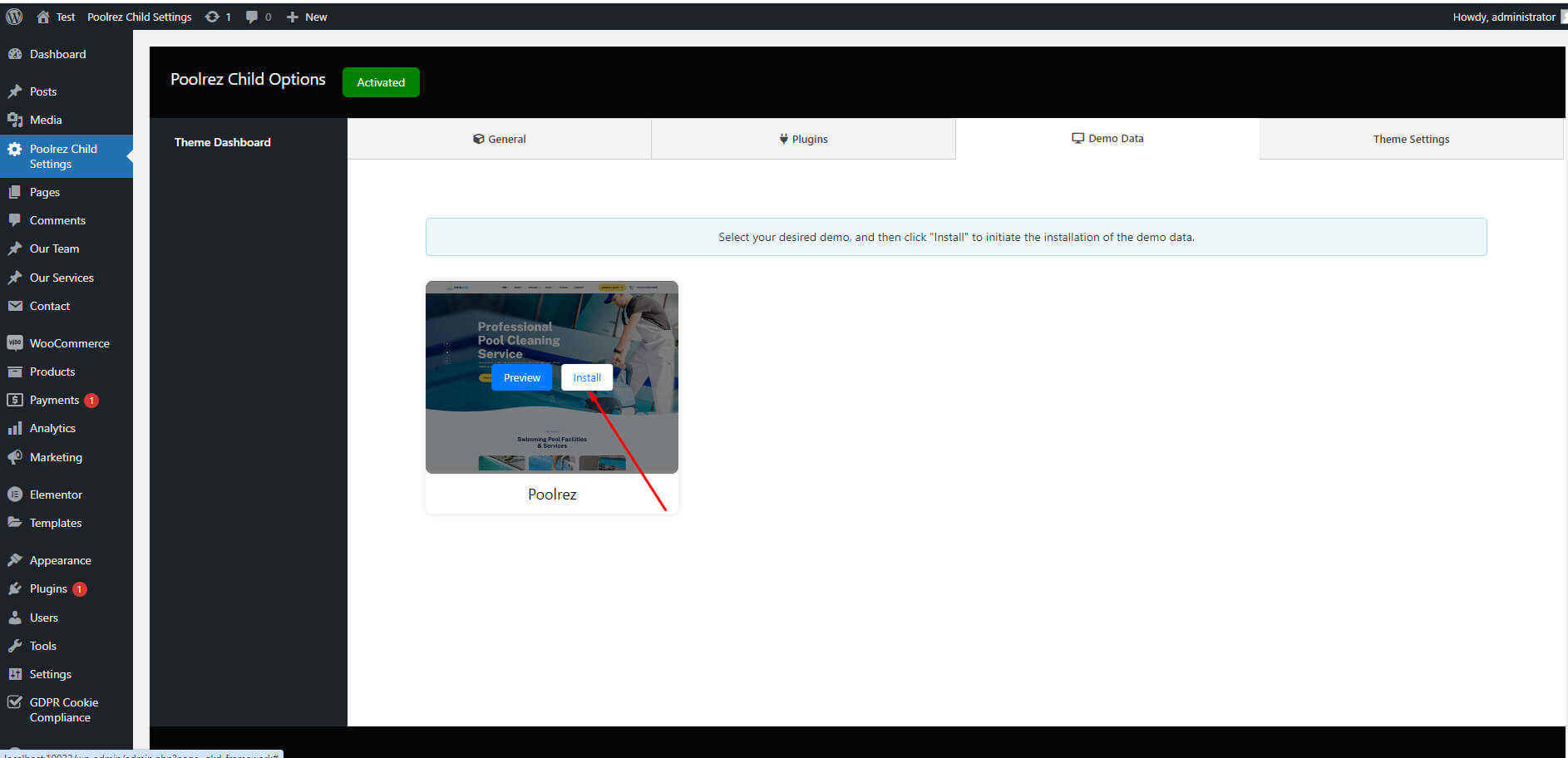This screenshot has height=758, width=1568.
Task: Click the WordPress logo icon
Action: tap(14, 17)
